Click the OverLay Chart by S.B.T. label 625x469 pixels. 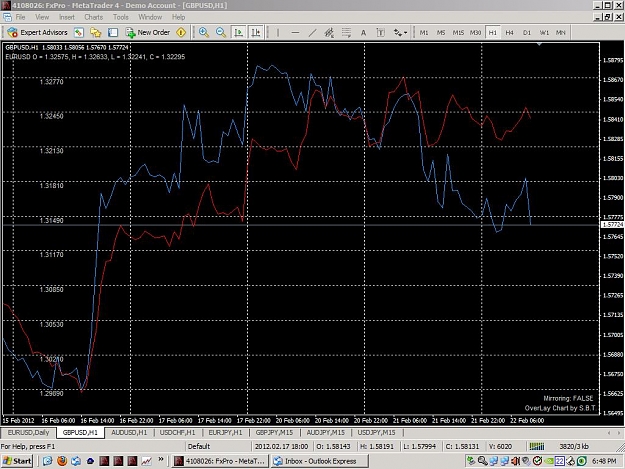pos(560,408)
